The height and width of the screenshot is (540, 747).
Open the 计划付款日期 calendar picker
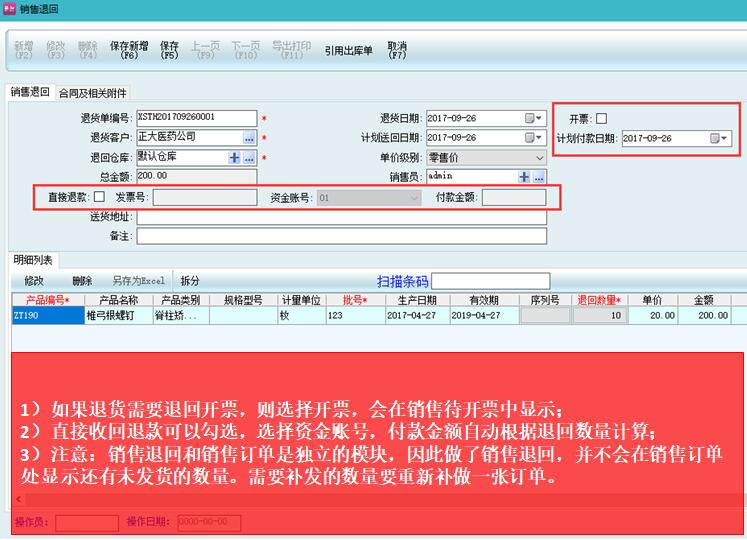[718, 138]
